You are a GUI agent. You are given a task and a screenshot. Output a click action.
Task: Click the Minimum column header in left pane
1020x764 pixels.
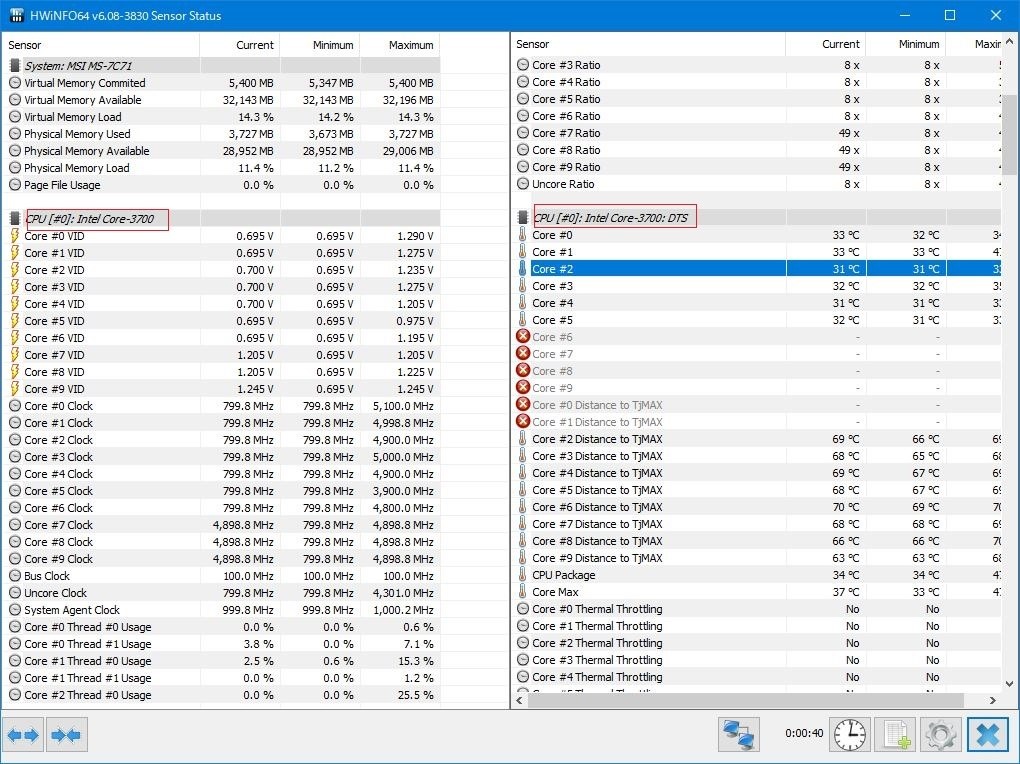tap(320, 45)
